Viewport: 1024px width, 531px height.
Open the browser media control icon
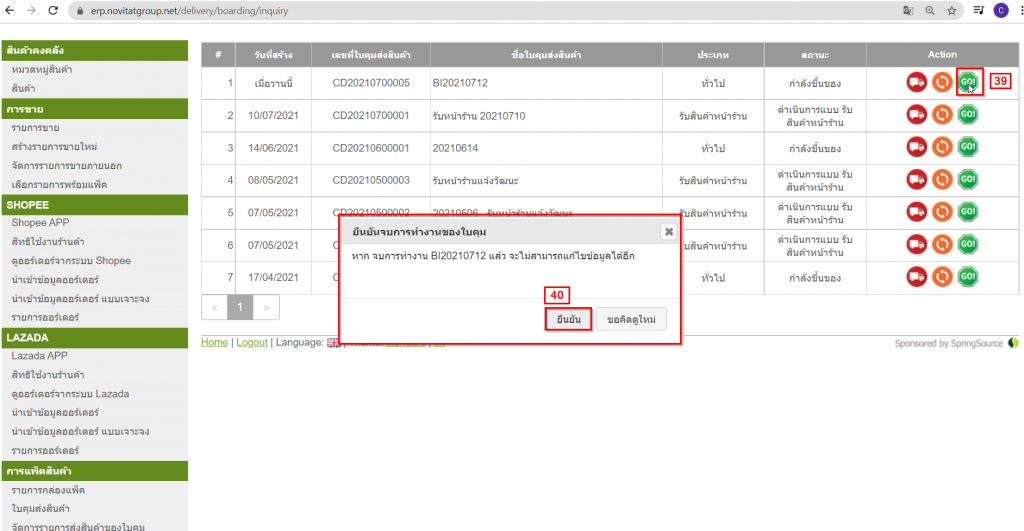(978, 10)
